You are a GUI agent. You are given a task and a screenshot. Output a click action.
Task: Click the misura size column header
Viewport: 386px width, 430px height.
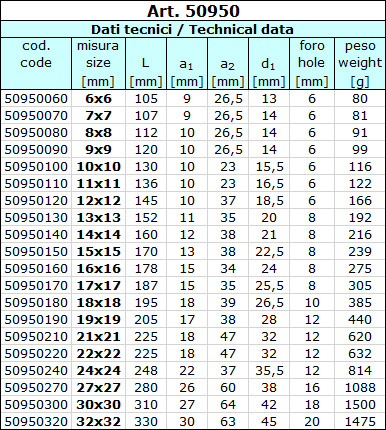[x=98, y=63]
